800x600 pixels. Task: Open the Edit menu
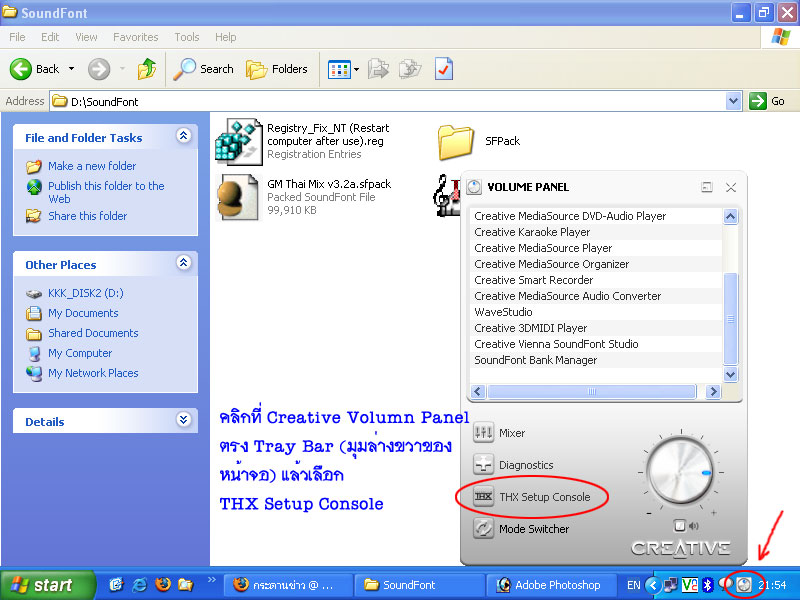tap(50, 37)
